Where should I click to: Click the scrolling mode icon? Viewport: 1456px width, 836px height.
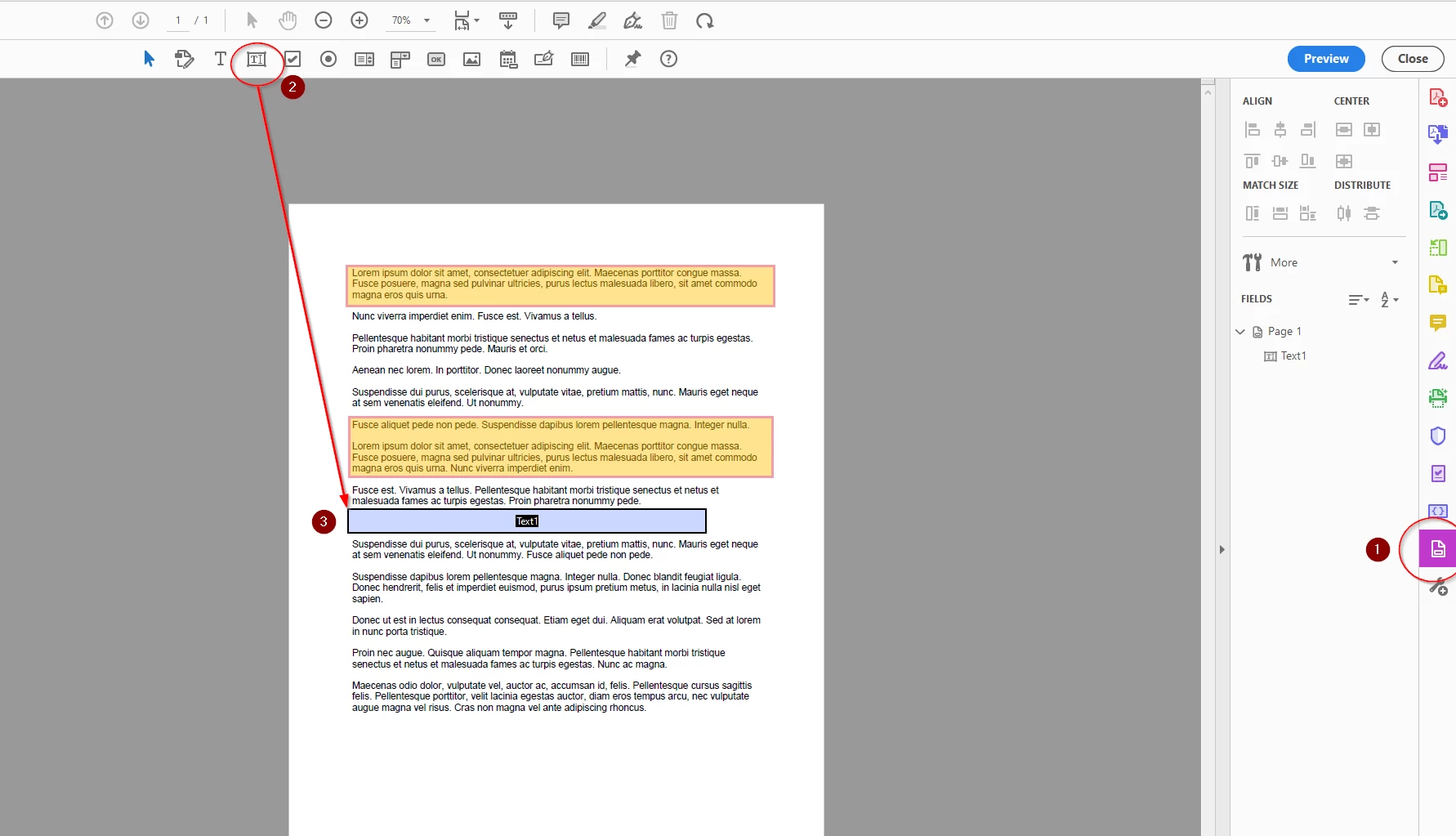[x=508, y=20]
